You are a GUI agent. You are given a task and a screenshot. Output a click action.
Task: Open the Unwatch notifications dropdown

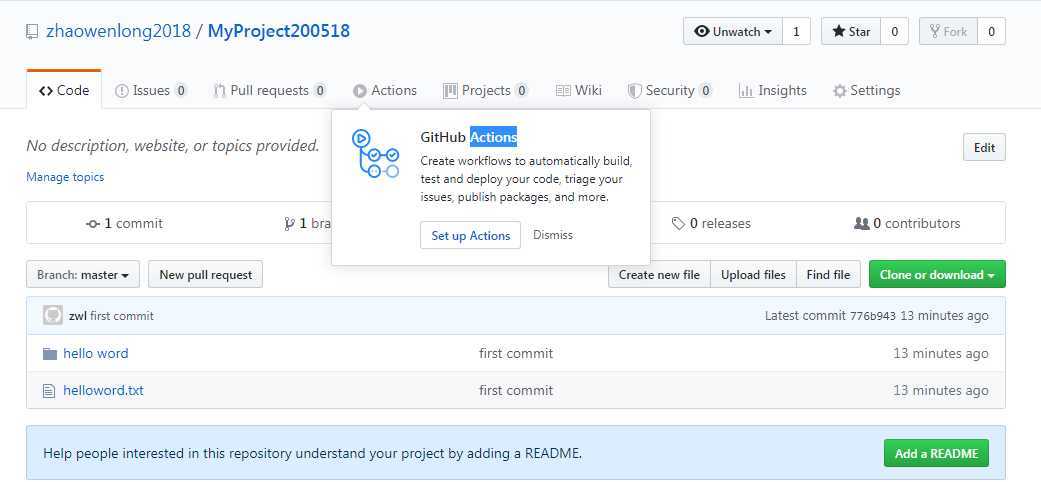732,31
